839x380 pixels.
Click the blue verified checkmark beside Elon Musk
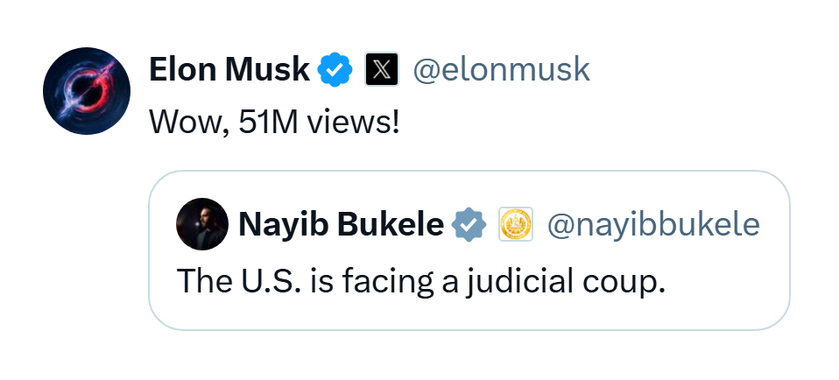335,70
